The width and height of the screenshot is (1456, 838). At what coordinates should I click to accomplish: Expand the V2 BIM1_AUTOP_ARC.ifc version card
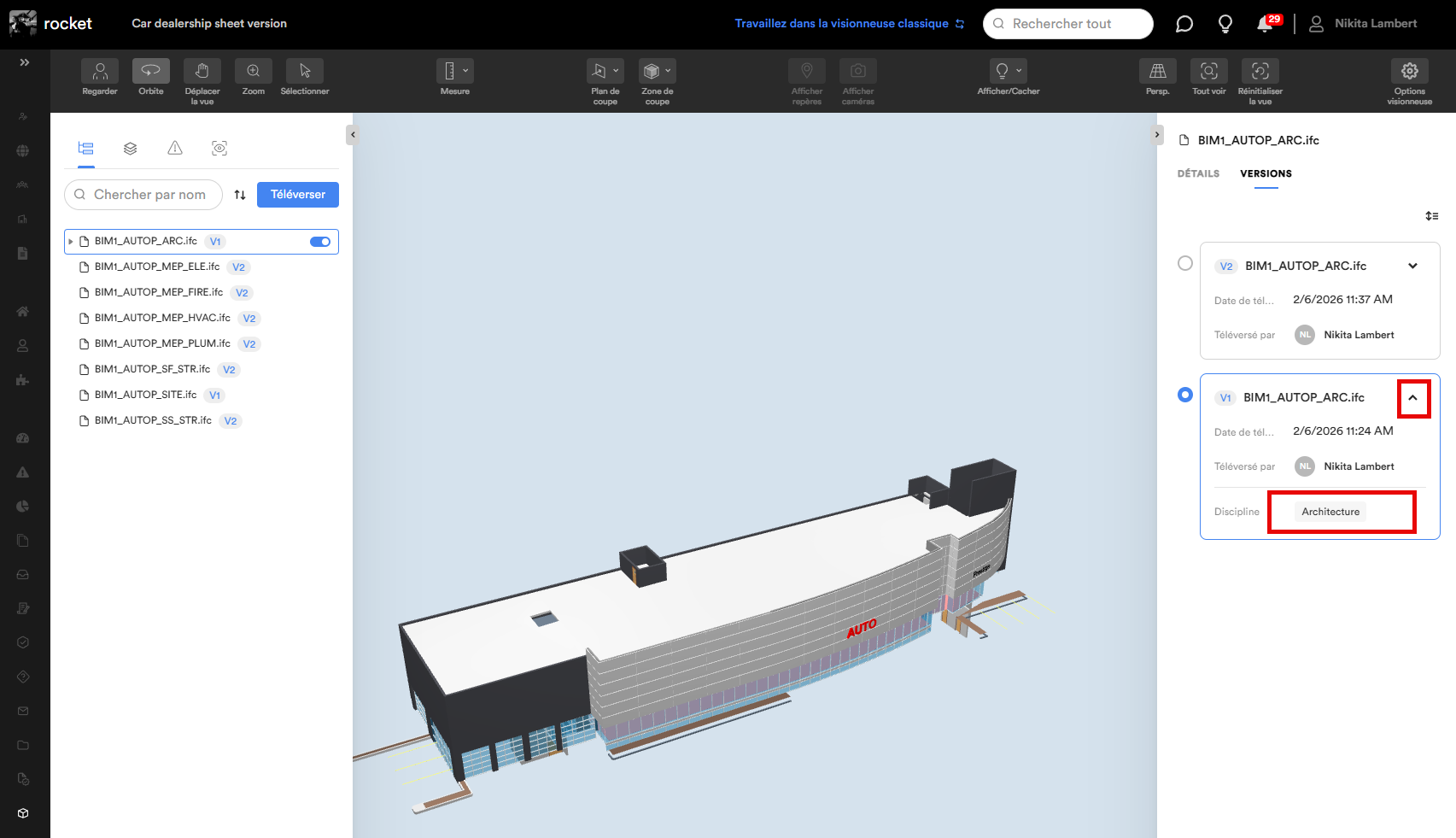click(x=1412, y=266)
